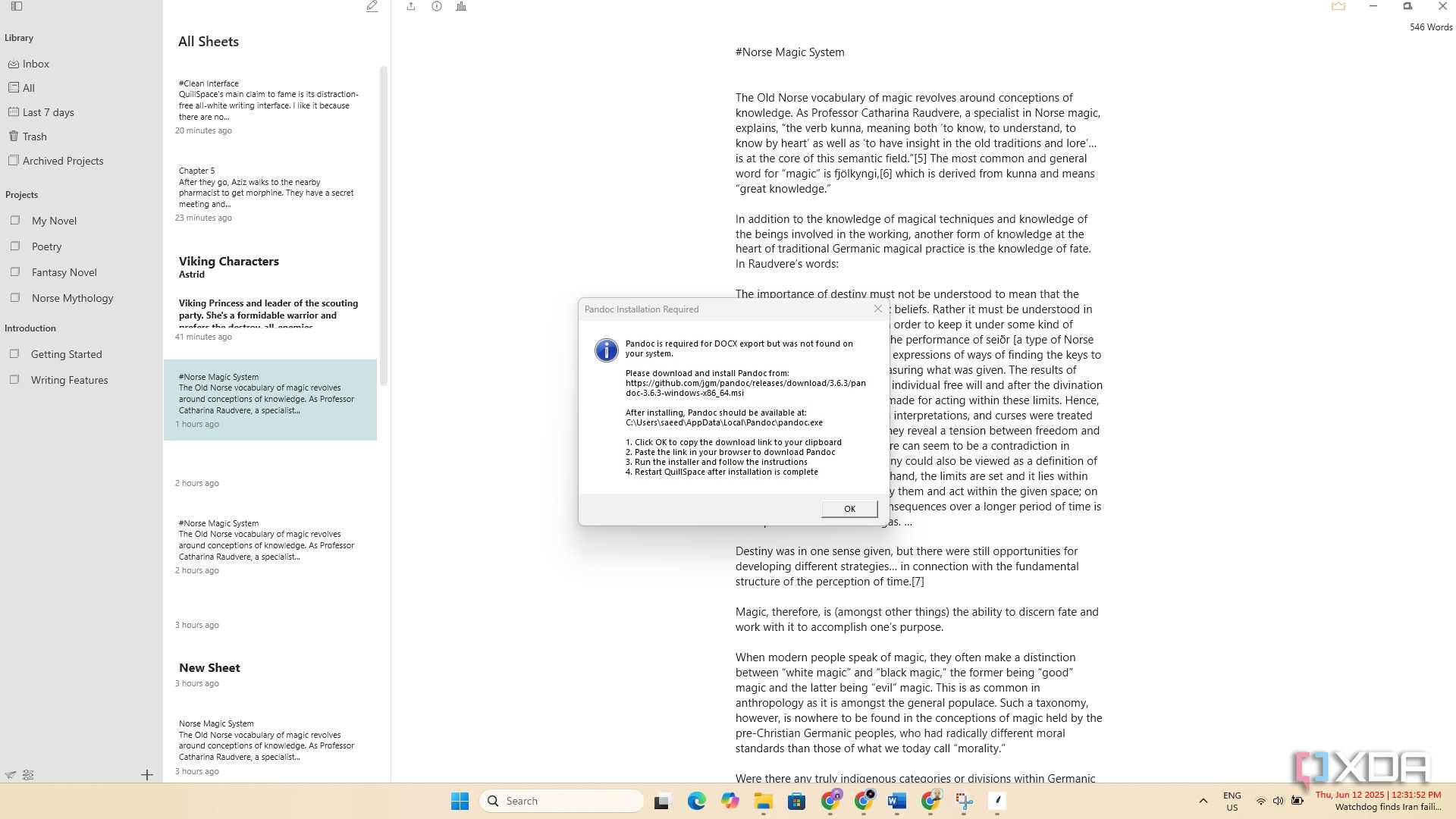Viewport: 1456px width, 819px height.
Task: Open the Viking Characters sheet
Action: [x=270, y=297]
